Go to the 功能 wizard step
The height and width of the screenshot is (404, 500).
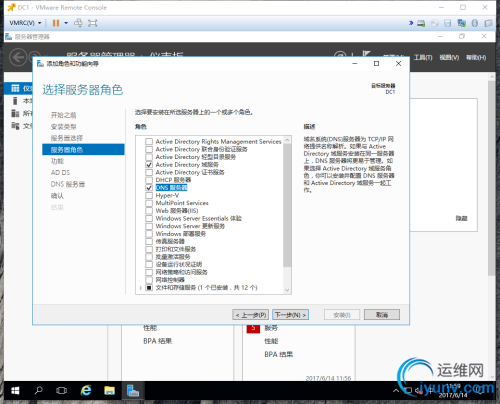pos(57,161)
